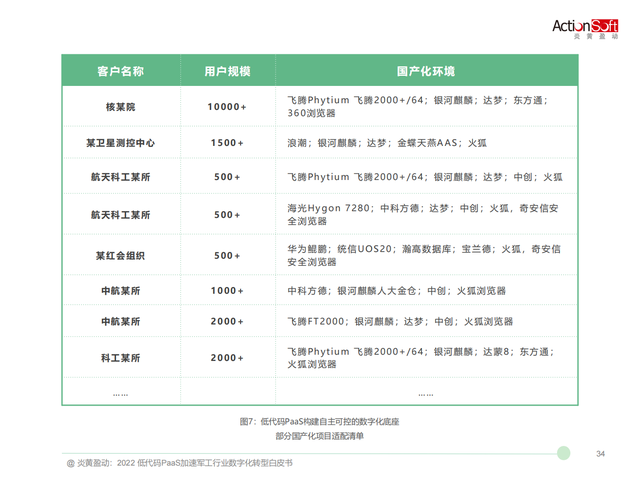Click the ActionSoft logo

coord(585,29)
